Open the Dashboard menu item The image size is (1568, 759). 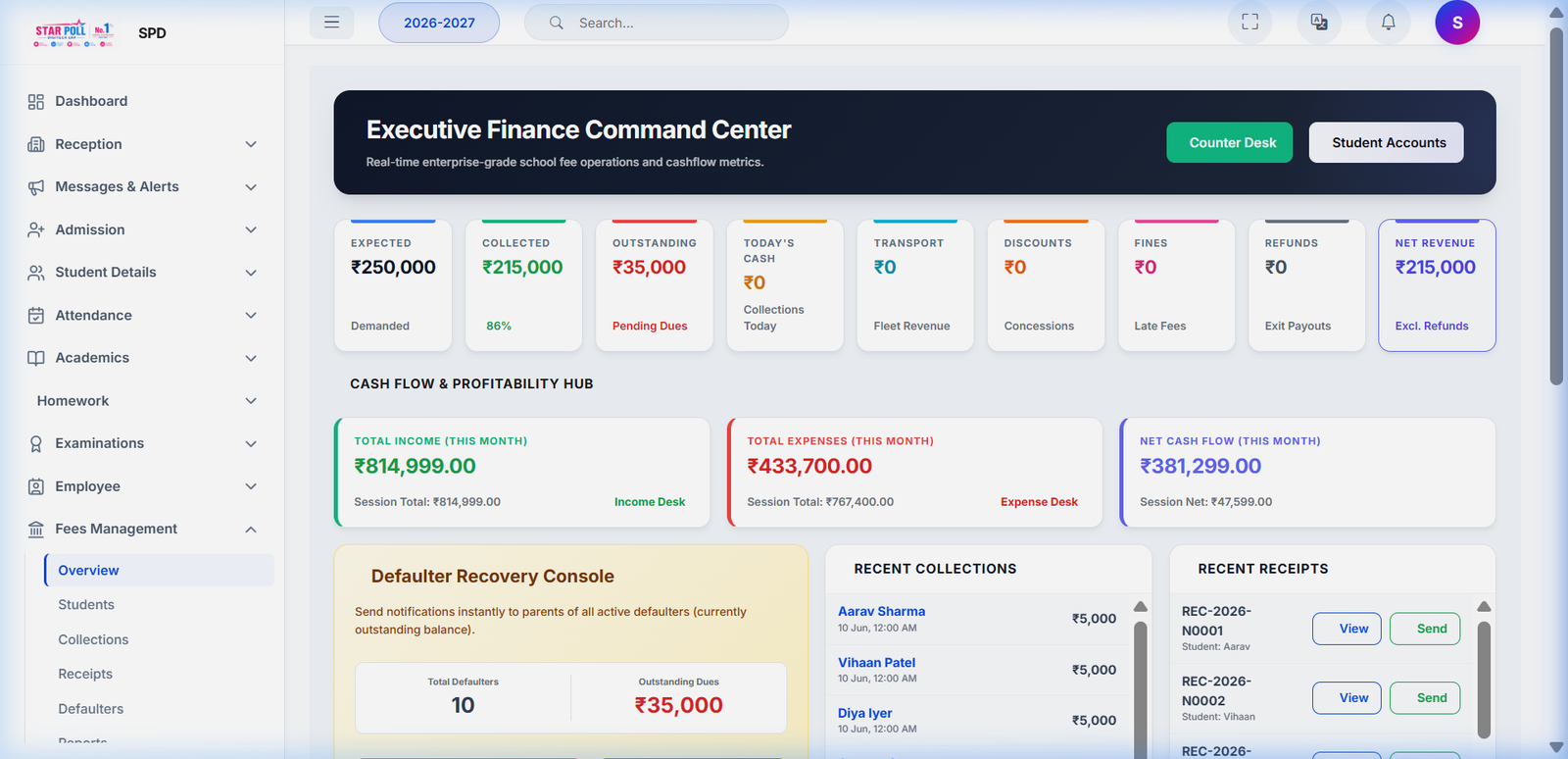[142, 101]
